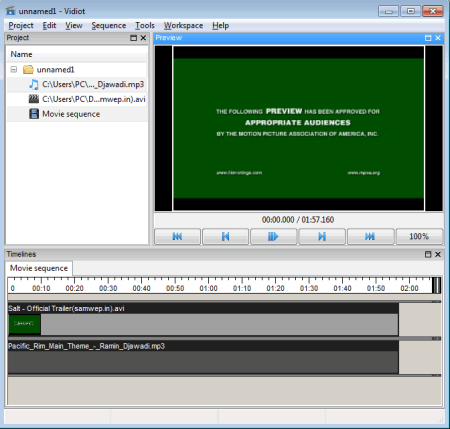Image resolution: width=450 pixels, height=429 pixels.
Task: Minimize the Vidiot window
Action: pos(388,11)
